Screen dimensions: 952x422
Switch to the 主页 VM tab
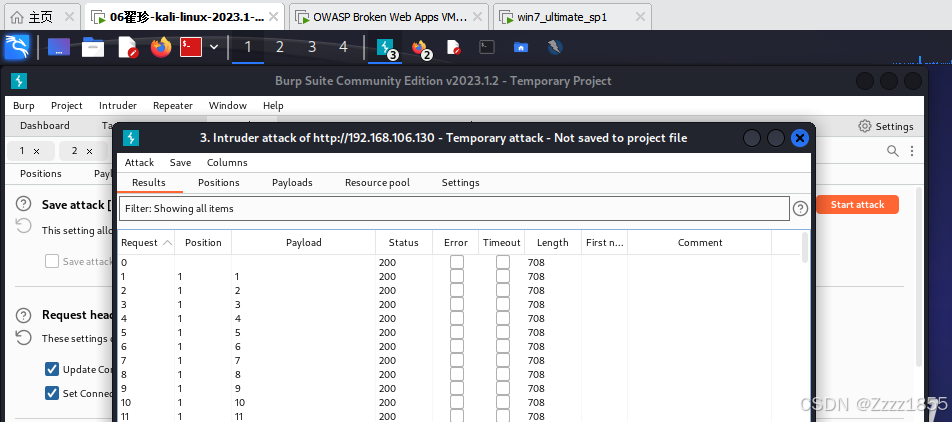coord(41,17)
